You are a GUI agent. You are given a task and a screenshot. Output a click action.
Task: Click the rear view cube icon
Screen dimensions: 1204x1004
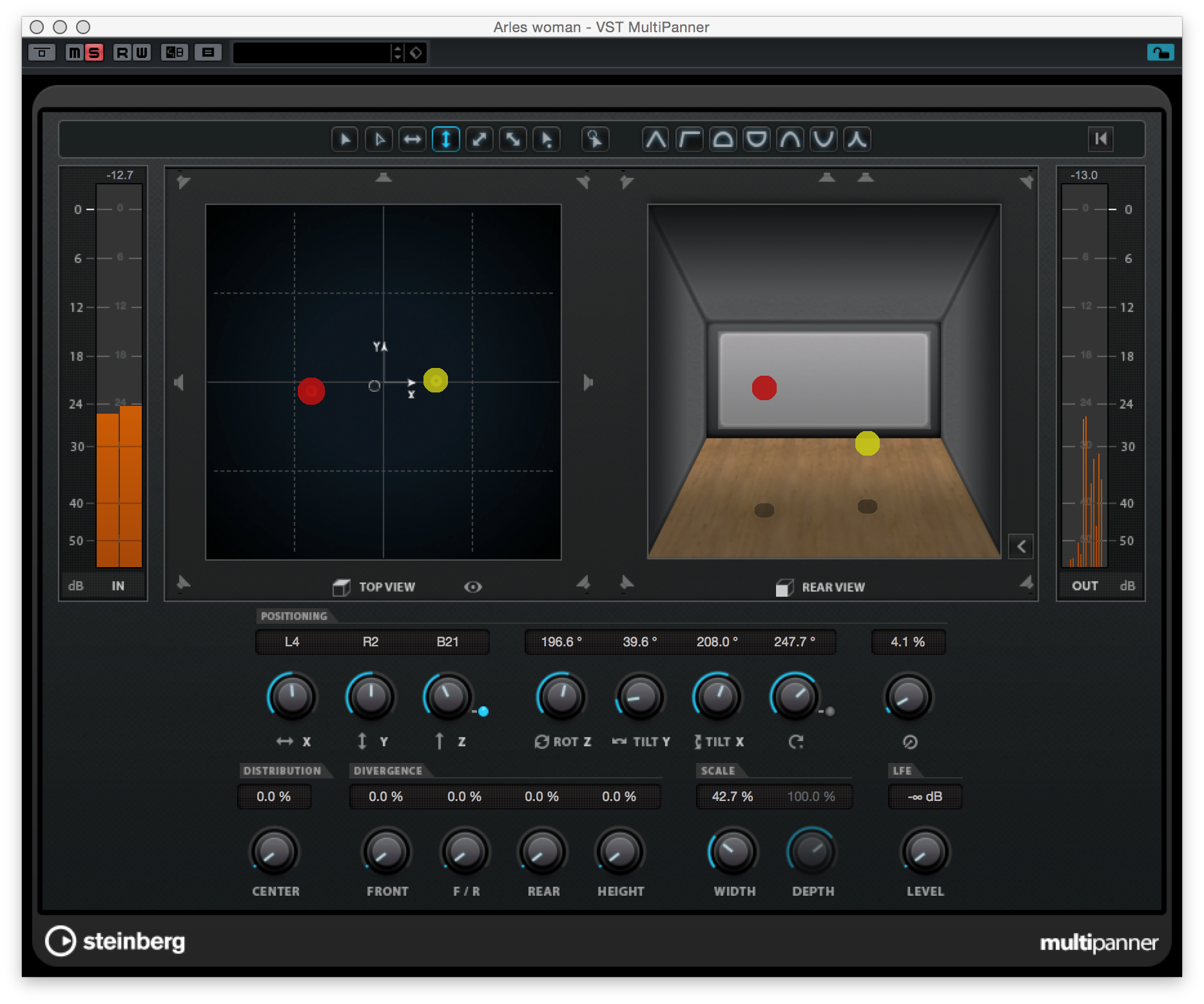784,587
